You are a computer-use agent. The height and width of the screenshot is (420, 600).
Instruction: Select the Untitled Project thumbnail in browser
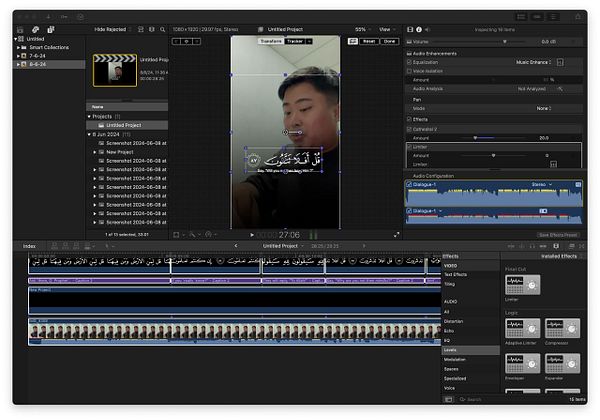click(114, 70)
